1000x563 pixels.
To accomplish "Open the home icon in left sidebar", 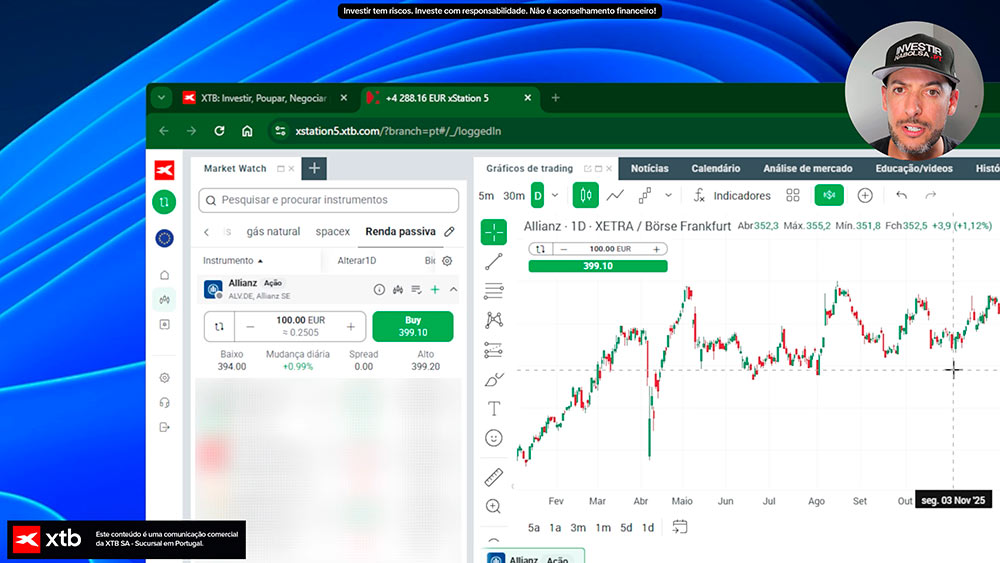I will [x=165, y=275].
